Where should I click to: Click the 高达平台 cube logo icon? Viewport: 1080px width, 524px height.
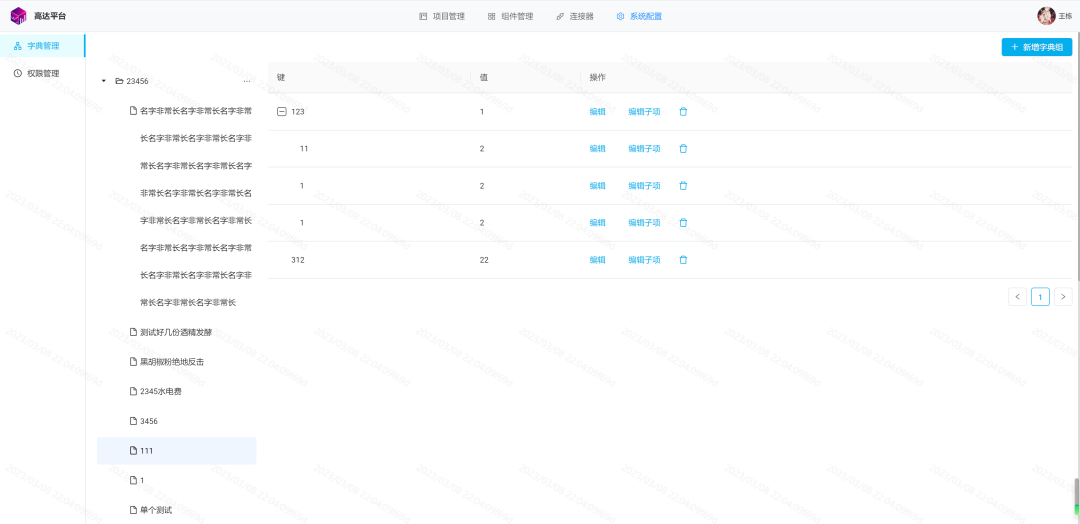pyautogui.click(x=19, y=15)
